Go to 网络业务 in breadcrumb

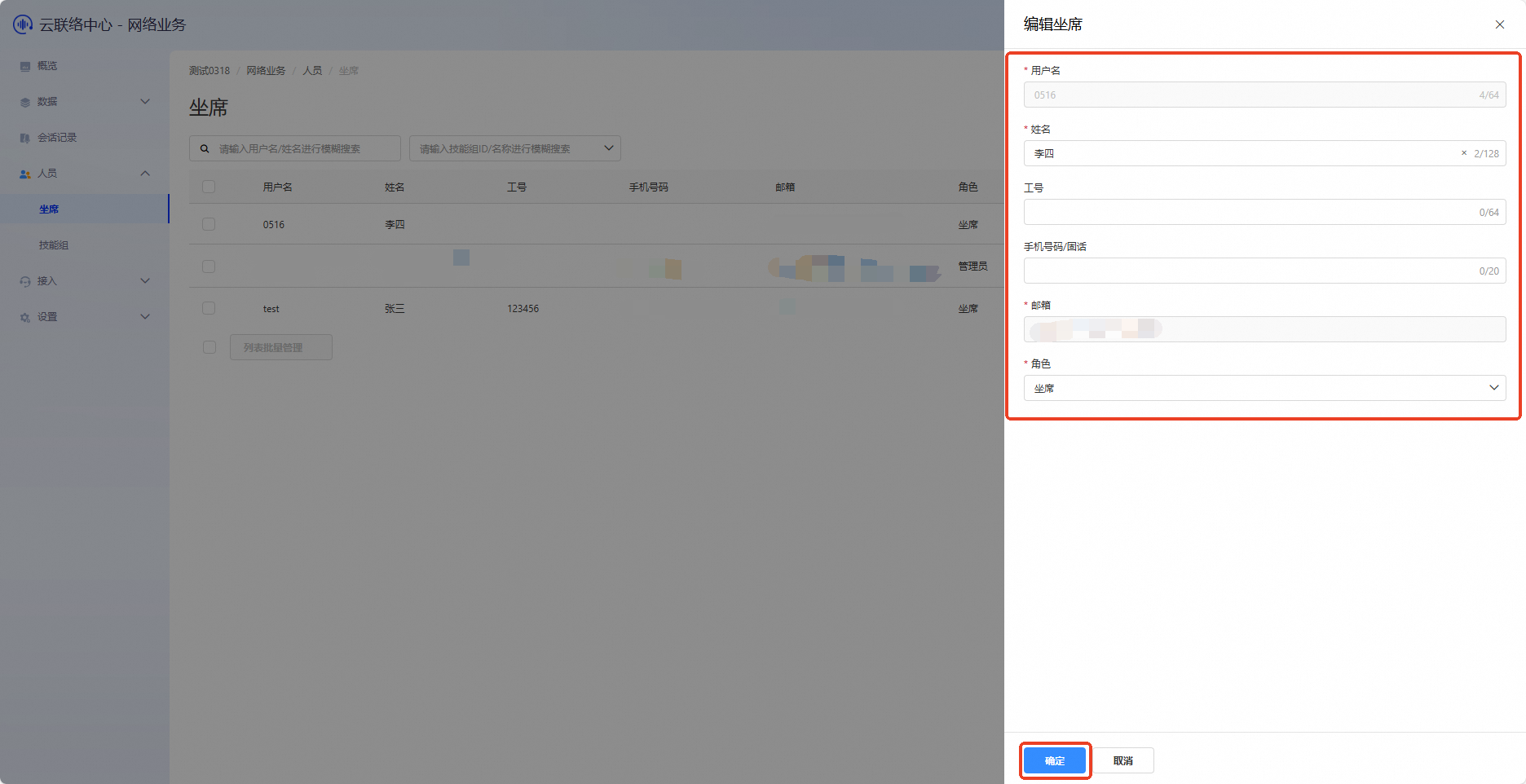pyautogui.click(x=267, y=71)
